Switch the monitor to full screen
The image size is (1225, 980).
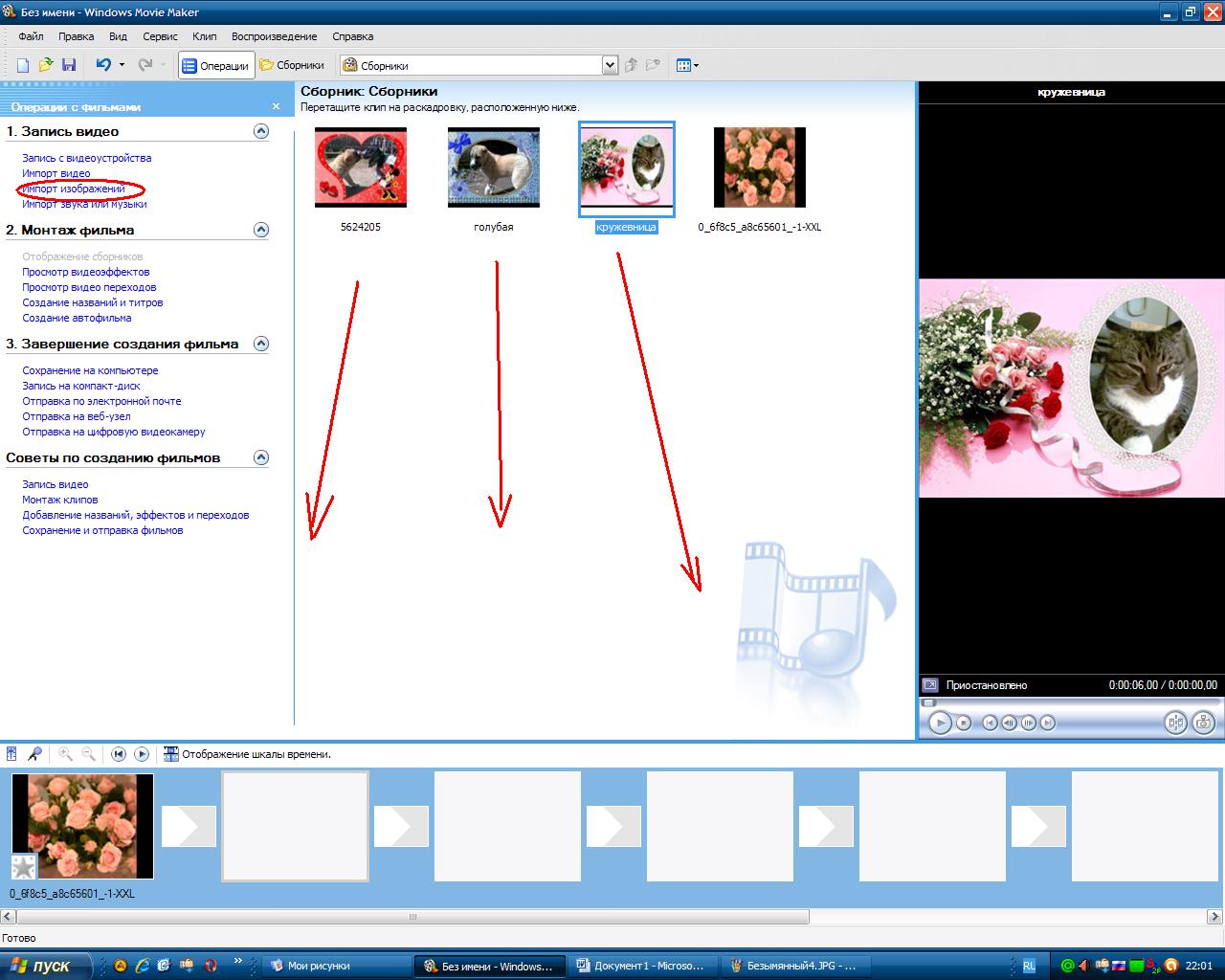click(x=929, y=685)
